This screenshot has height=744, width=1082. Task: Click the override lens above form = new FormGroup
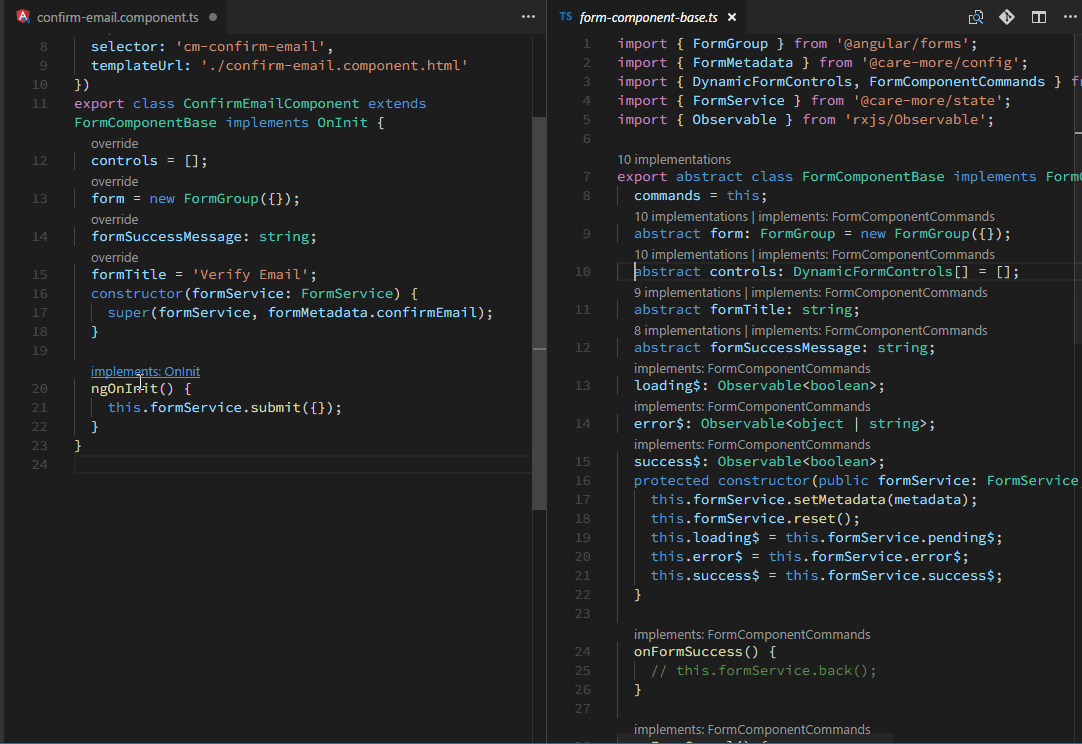click(x=115, y=182)
